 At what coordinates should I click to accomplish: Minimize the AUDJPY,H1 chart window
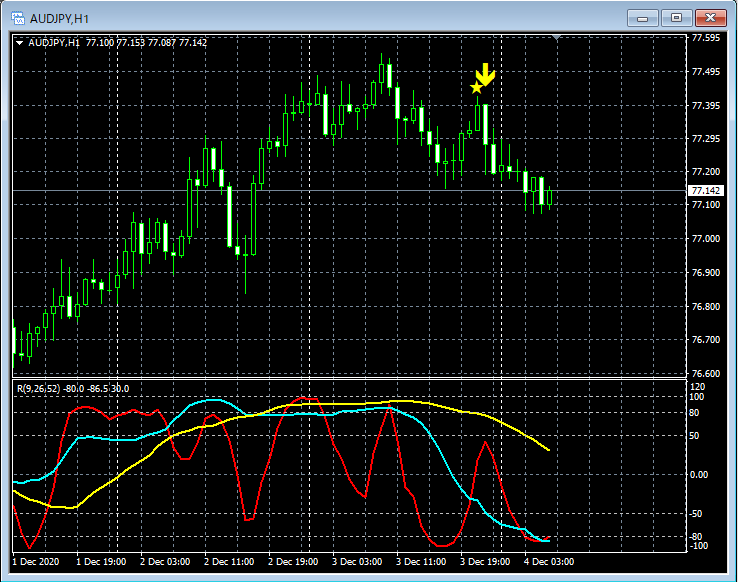pyautogui.click(x=643, y=17)
